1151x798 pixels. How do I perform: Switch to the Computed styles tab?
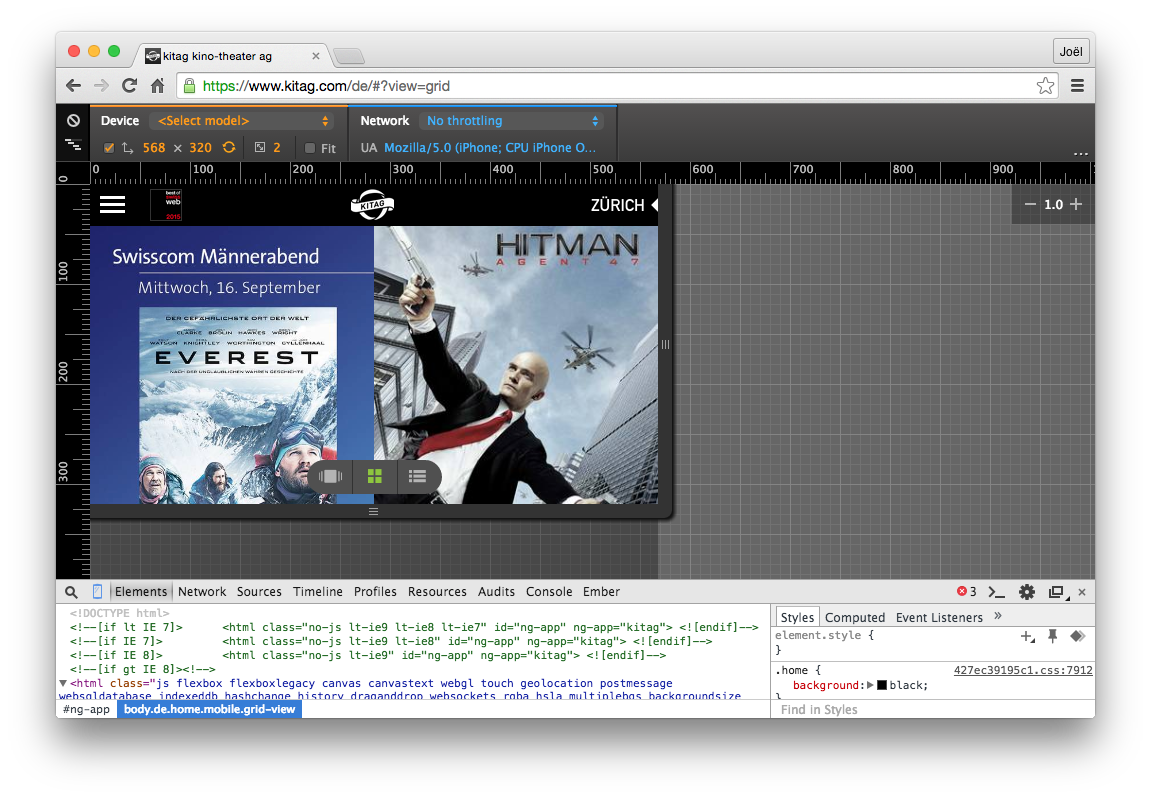tap(854, 617)
